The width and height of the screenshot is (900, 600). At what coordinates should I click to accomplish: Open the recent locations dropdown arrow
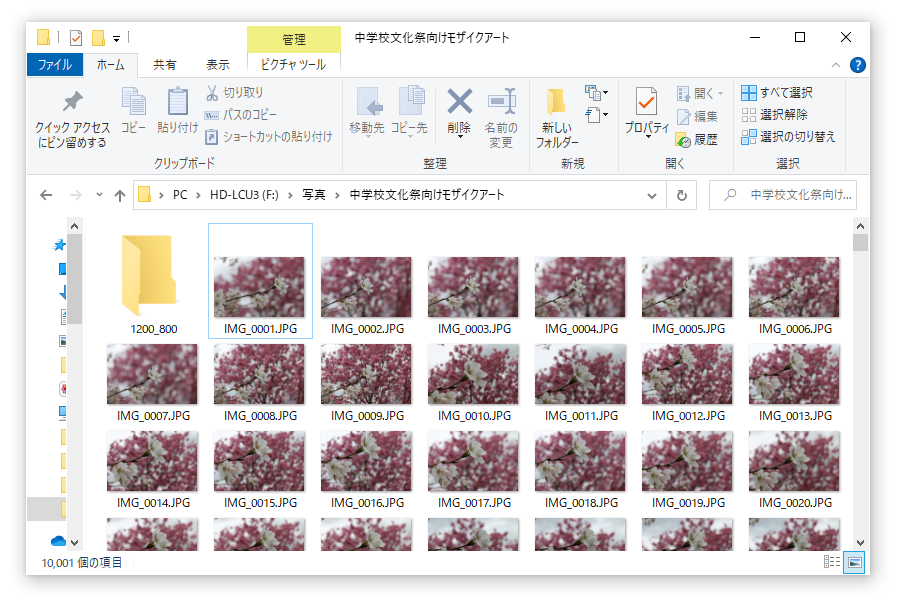pos(99,195)
